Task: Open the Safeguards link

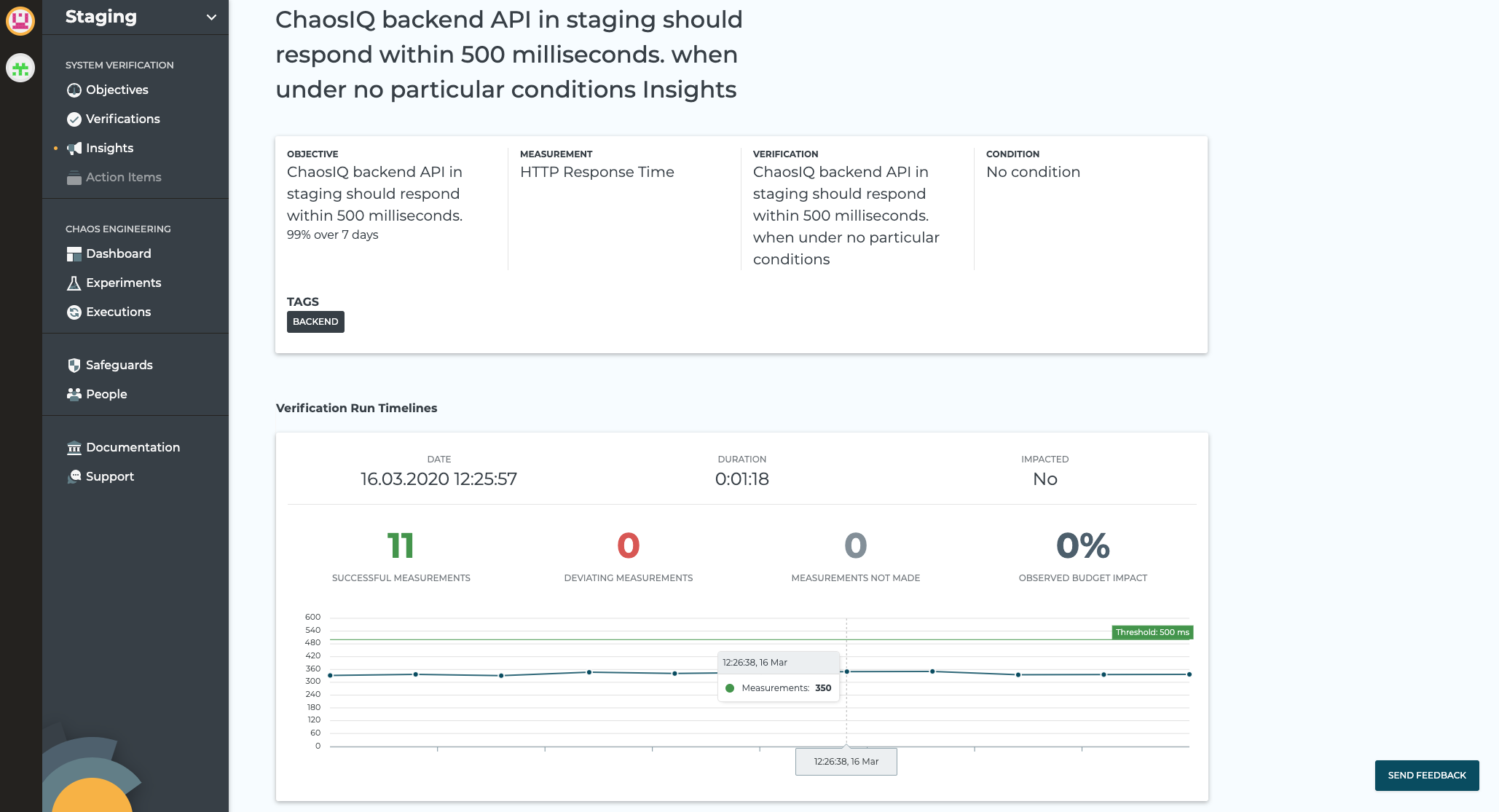Action: [x=119, y=365]
